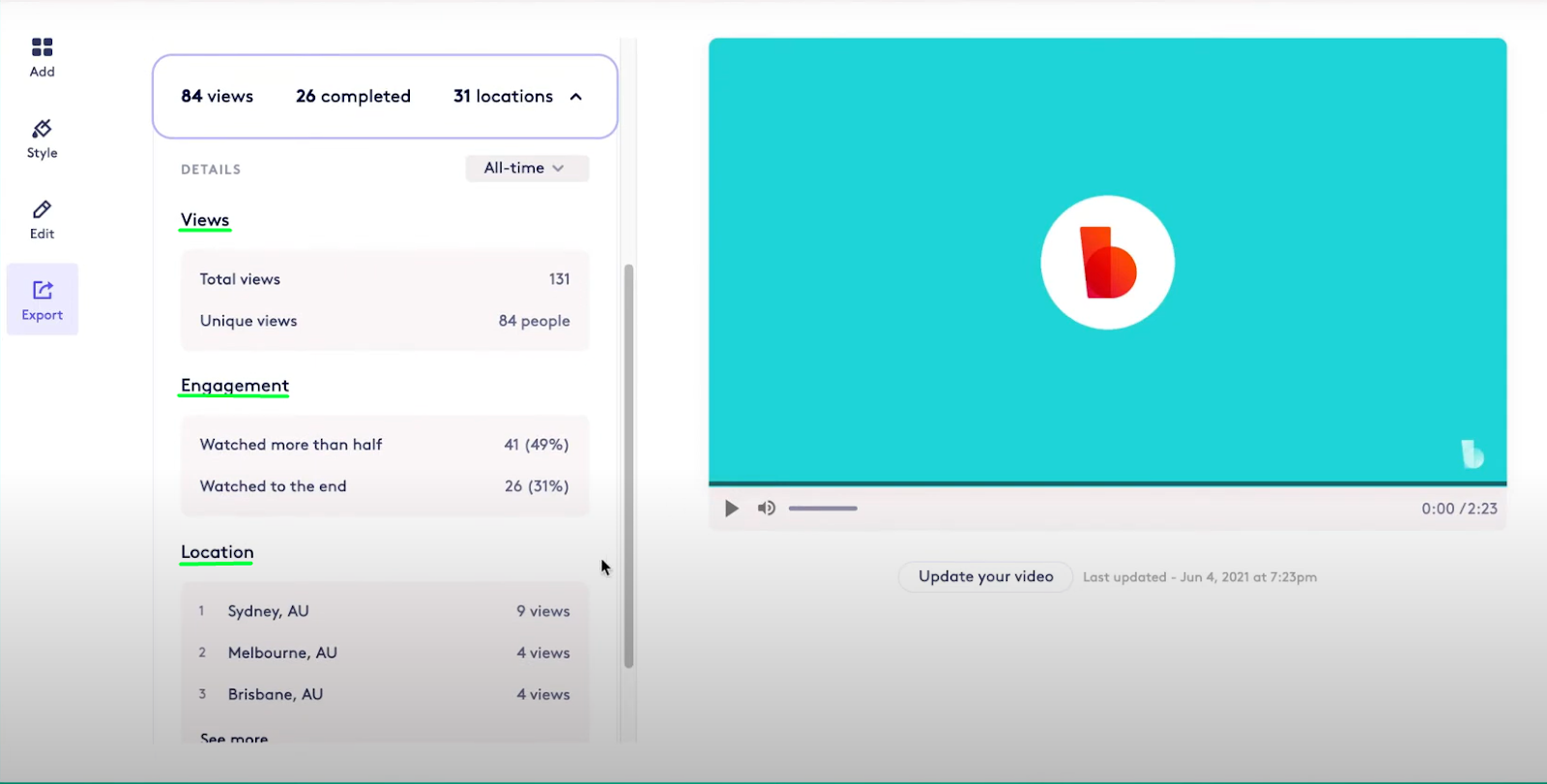
Task: Click the video preview logo thumbnail
Action: pyautogui.click(x=1107, y=262)
